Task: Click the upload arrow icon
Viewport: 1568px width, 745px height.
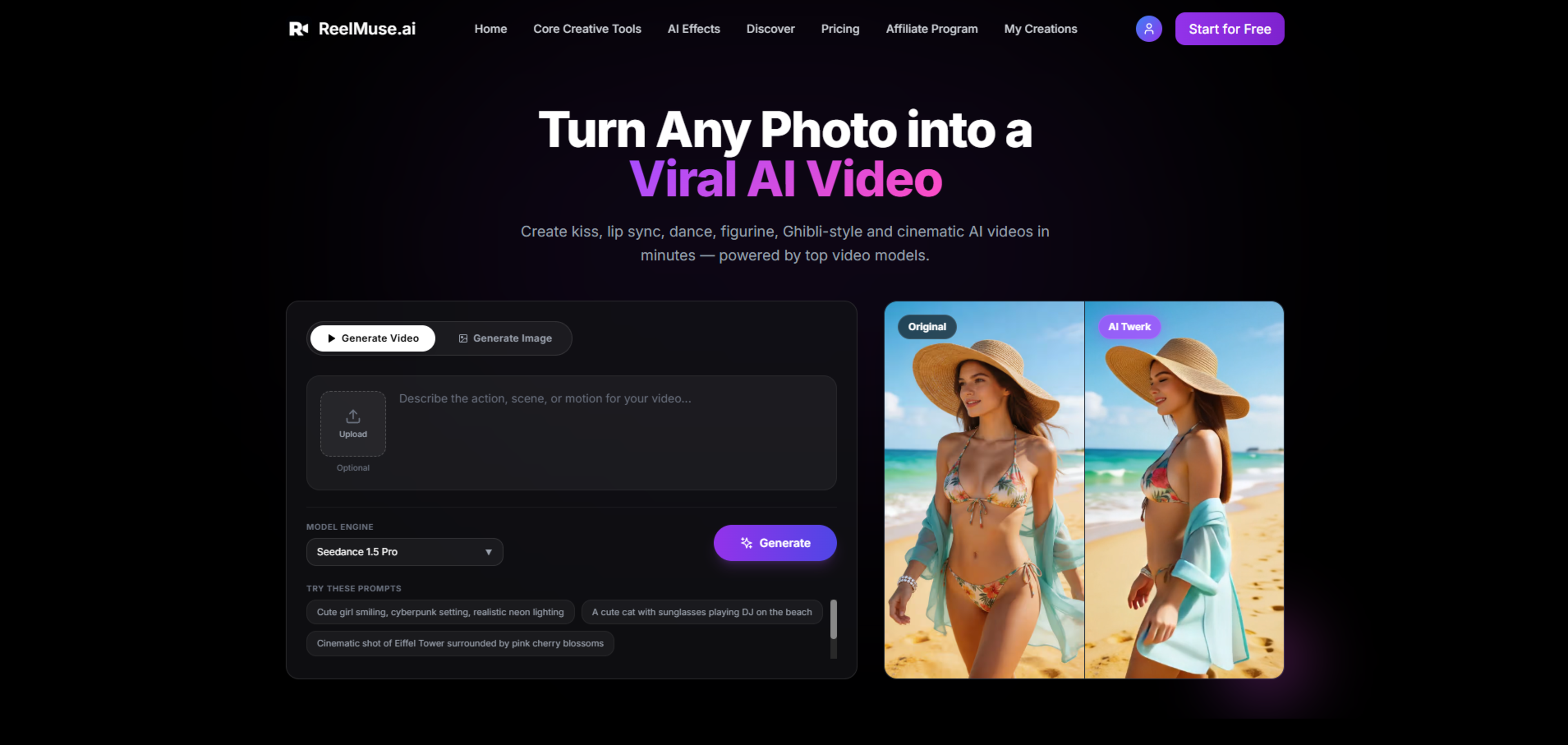Action: (353, 416)
